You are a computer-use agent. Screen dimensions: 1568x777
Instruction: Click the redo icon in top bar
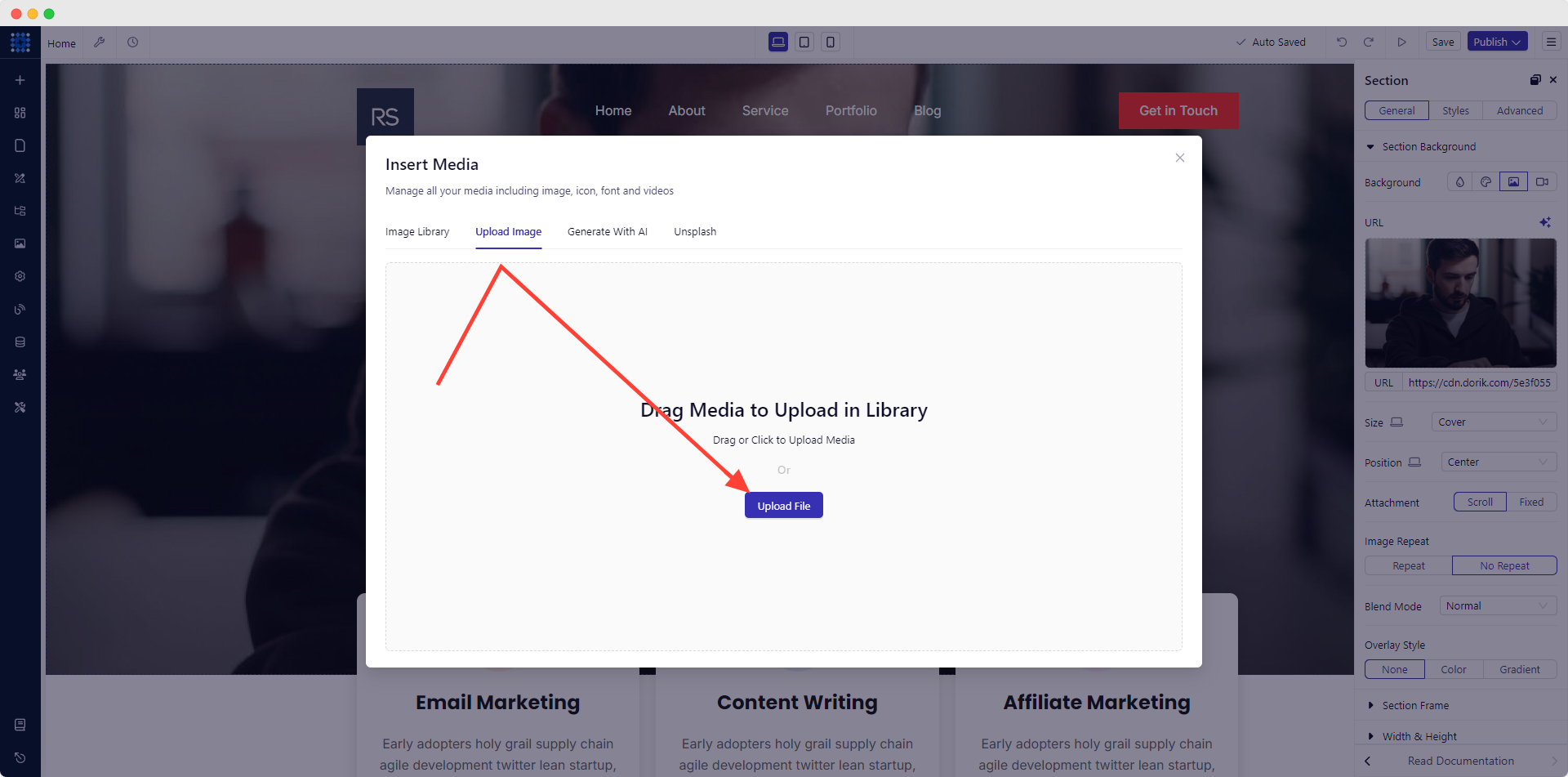coord(1369,42)
